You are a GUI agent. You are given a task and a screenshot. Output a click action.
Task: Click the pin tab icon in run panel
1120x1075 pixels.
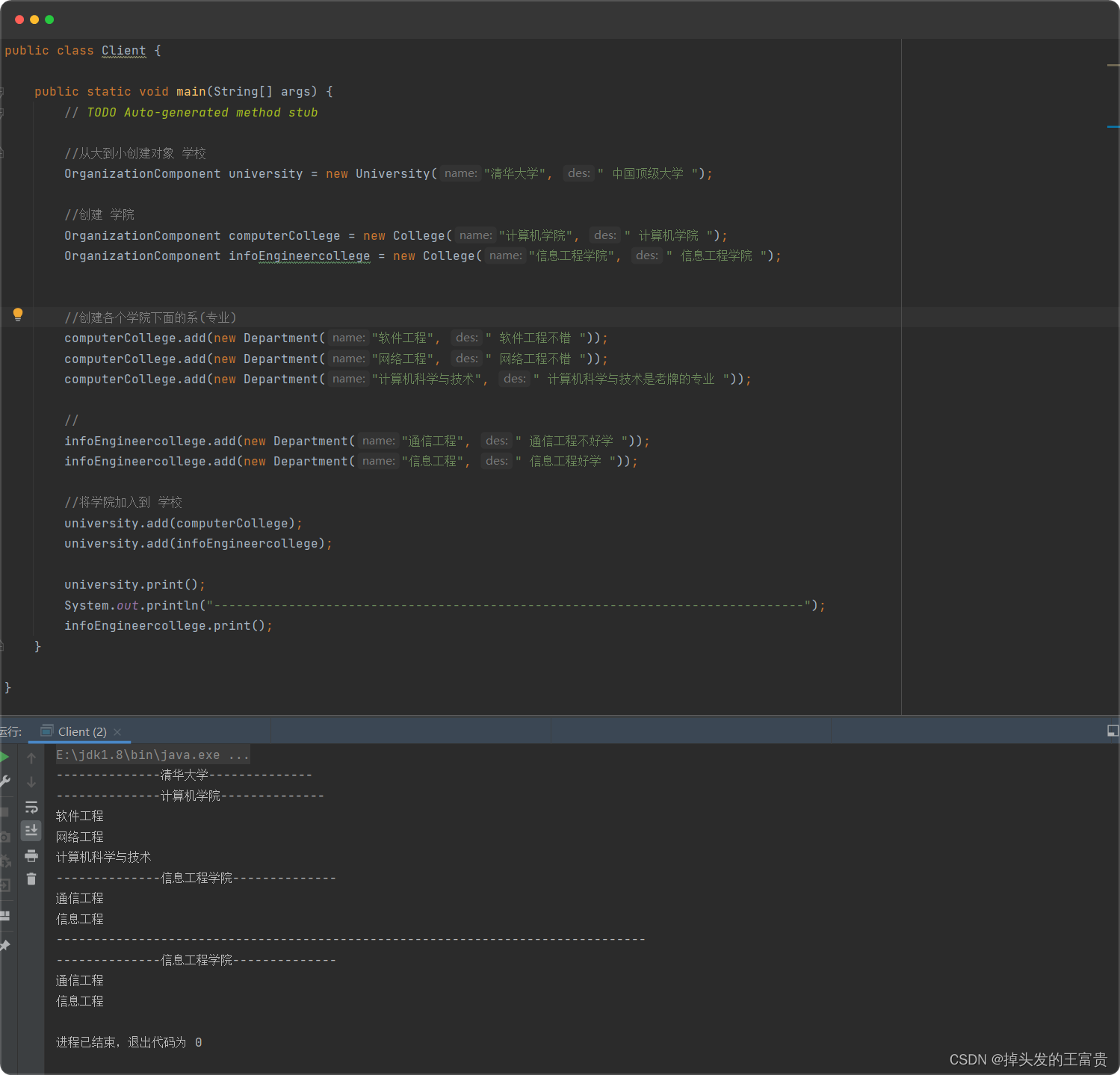[4, 946]
